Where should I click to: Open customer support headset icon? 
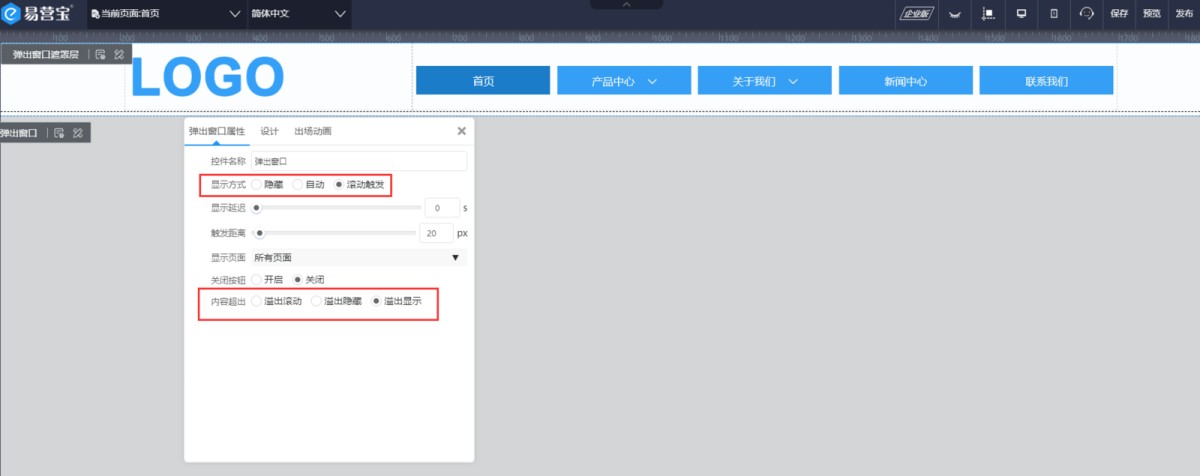pos(1087,14)
